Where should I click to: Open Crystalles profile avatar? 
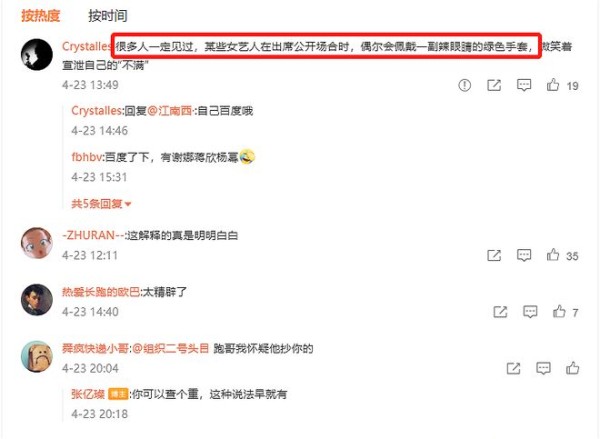pos(37,54)
